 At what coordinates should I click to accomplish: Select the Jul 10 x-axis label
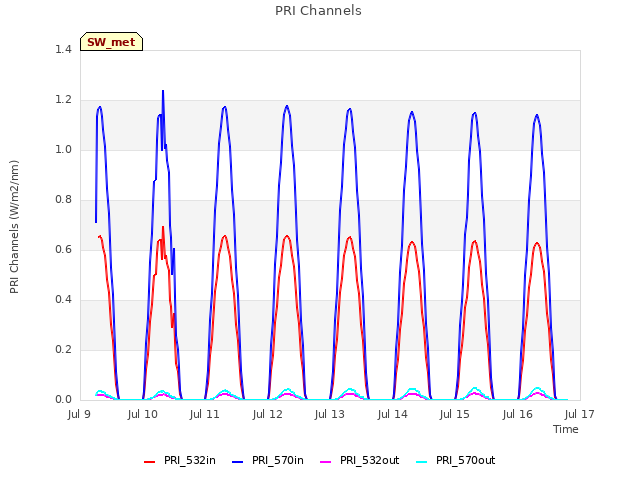tap(142, 414)
